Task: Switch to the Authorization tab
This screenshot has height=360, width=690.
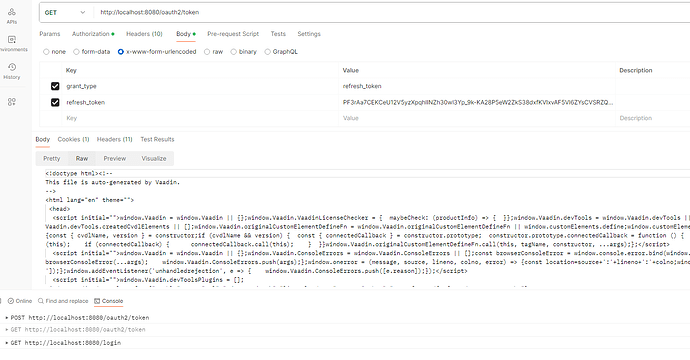Action: [93, 34]
